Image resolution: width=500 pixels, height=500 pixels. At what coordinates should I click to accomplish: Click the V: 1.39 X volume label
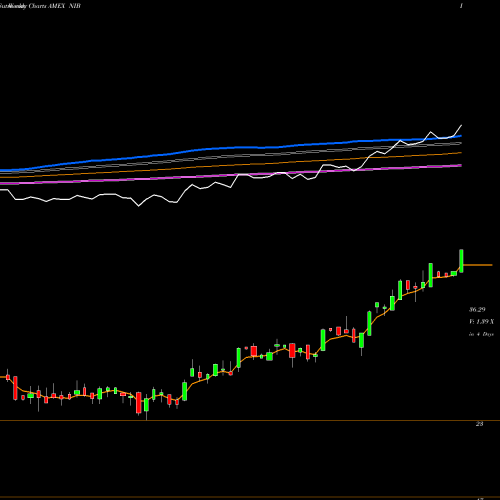point(481,322)
